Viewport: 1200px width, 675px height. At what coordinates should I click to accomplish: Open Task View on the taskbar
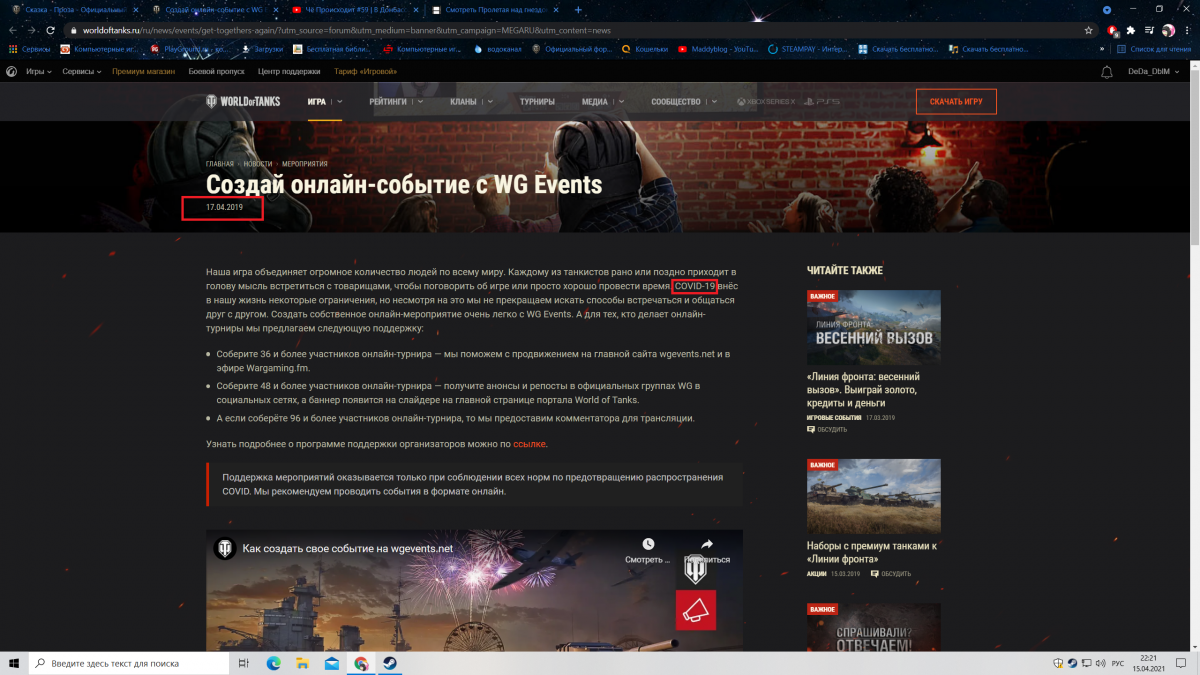point(244,663)
